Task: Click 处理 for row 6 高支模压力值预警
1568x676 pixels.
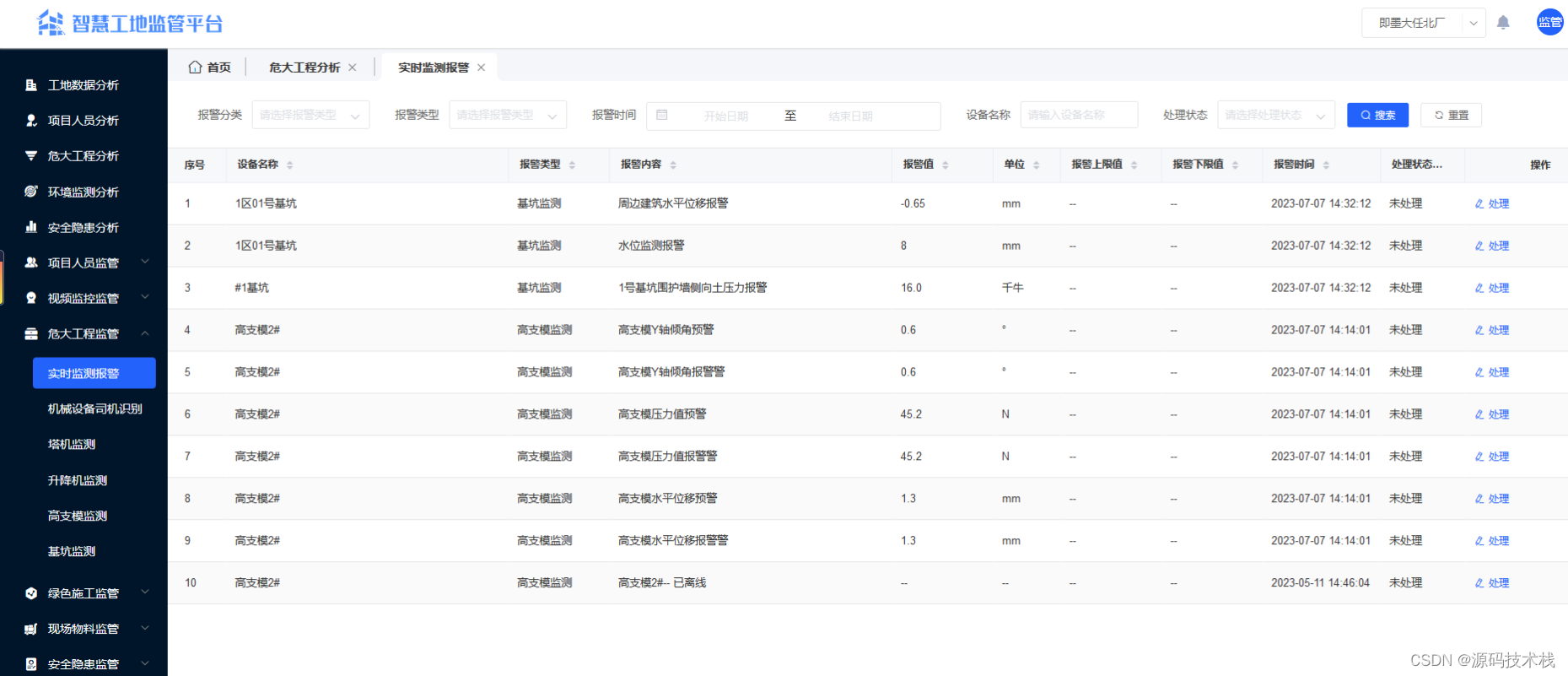Action: click(1492, 414)
